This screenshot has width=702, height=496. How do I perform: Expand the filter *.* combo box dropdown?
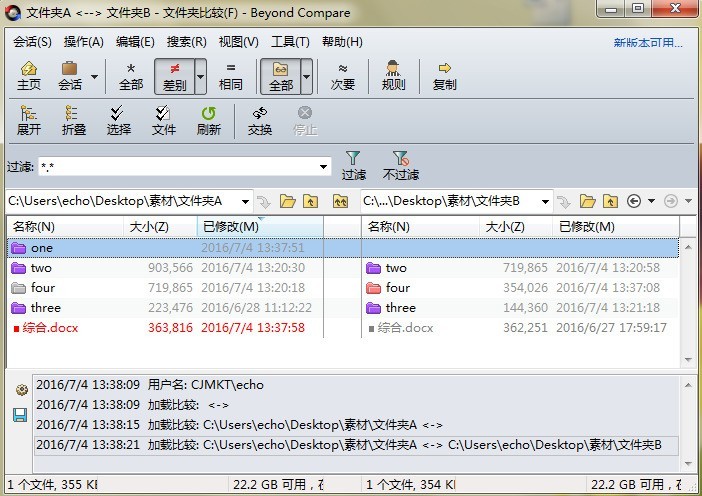tap(323, 167)
